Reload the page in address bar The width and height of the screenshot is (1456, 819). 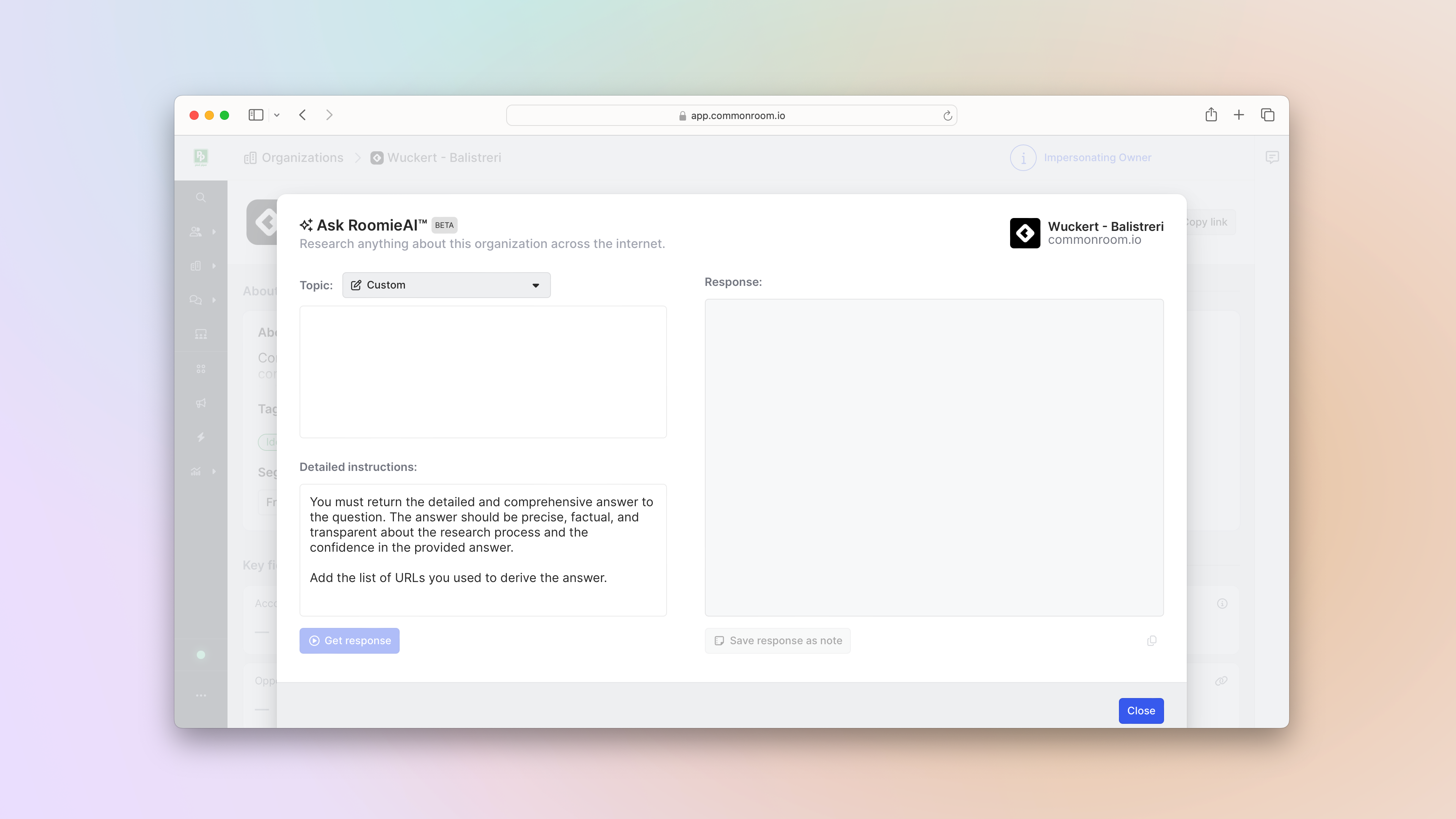(947, 116)
